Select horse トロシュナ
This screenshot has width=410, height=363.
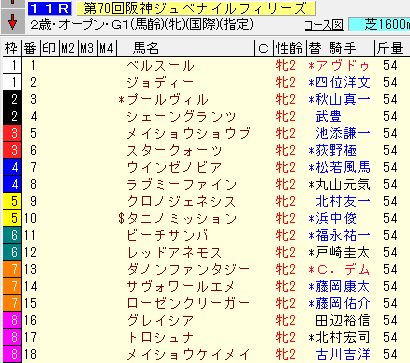[x=160, y=337]
